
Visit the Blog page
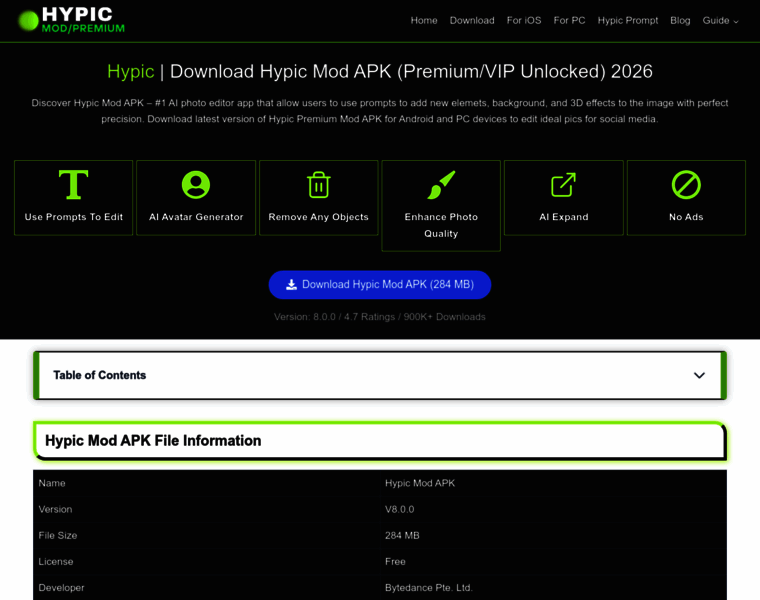[680, 21]
